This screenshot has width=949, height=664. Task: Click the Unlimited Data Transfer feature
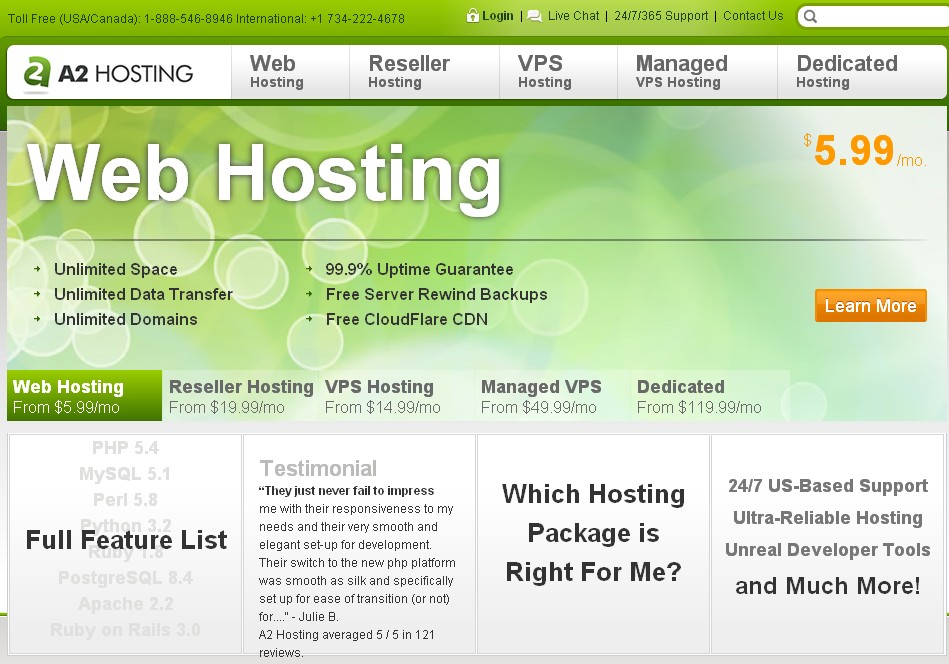coord(143,294)
